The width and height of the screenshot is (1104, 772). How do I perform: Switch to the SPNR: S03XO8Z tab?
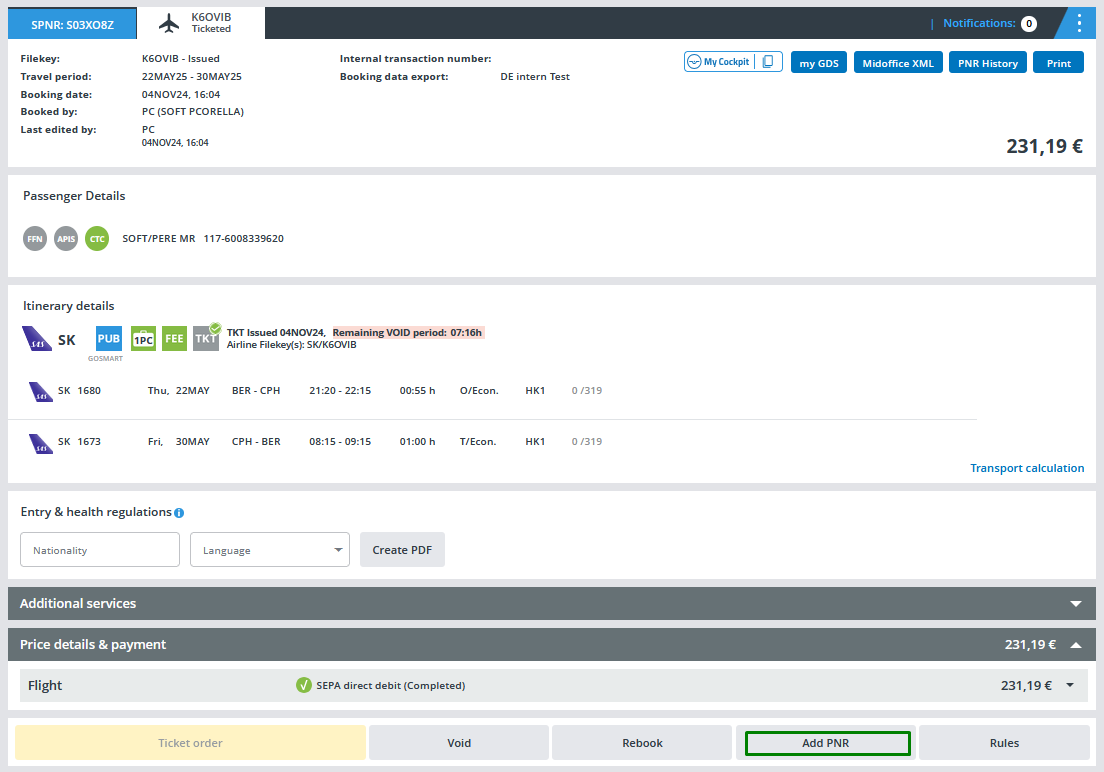[72, 23]
